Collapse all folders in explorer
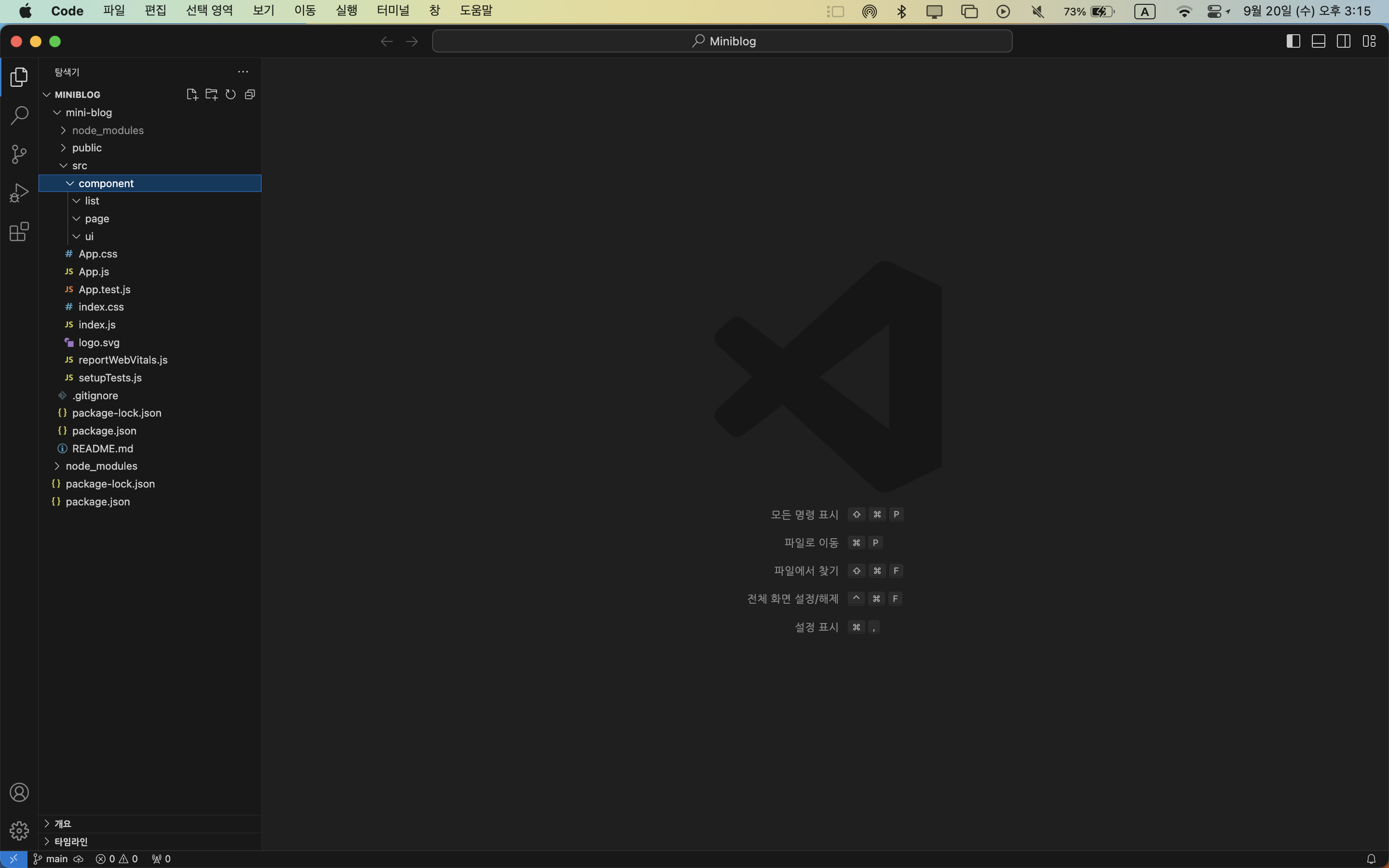This screenshot has height=868, width=1389. point(250,95)
